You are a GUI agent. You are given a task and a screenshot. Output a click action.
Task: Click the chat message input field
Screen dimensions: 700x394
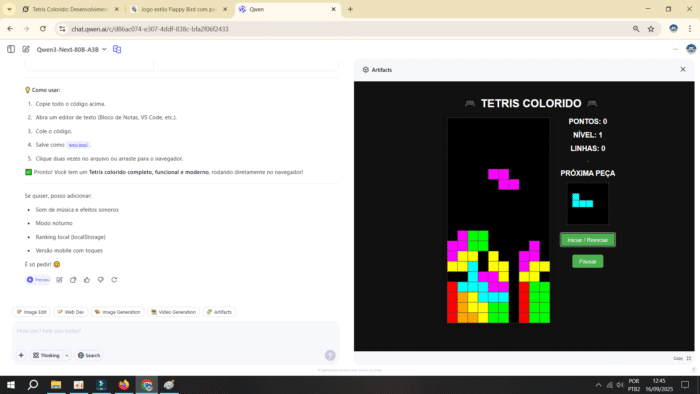coord(175,331)
